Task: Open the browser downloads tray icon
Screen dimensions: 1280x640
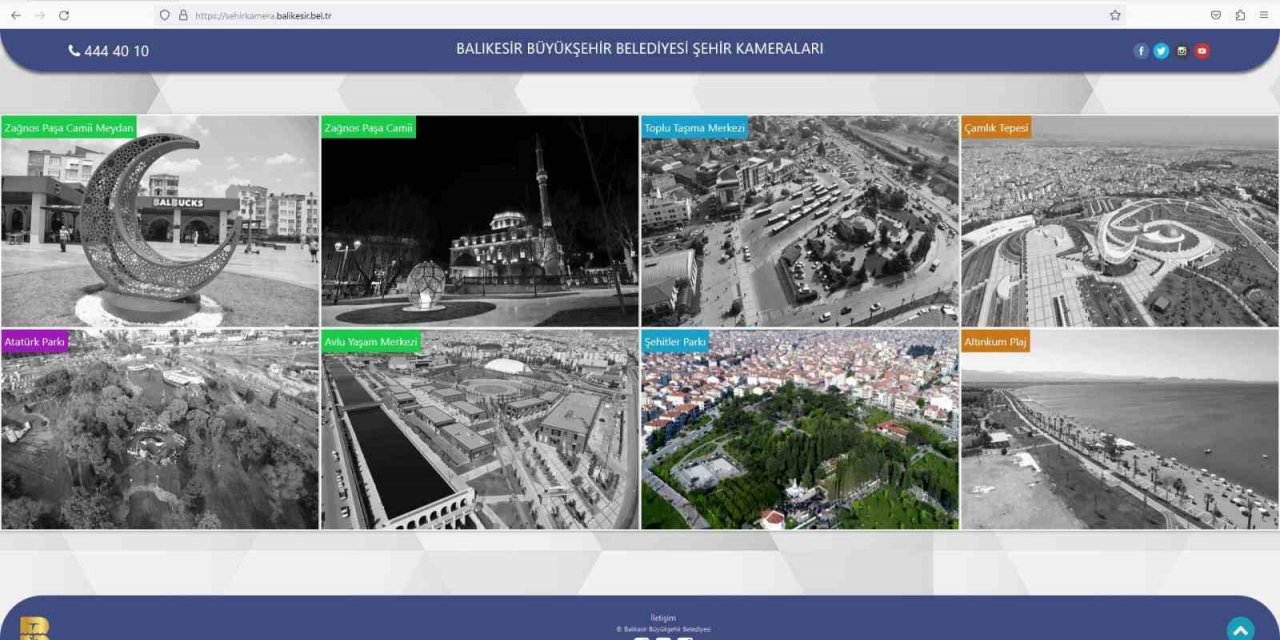Action: pyautogui.click(x=1216, y=15)
